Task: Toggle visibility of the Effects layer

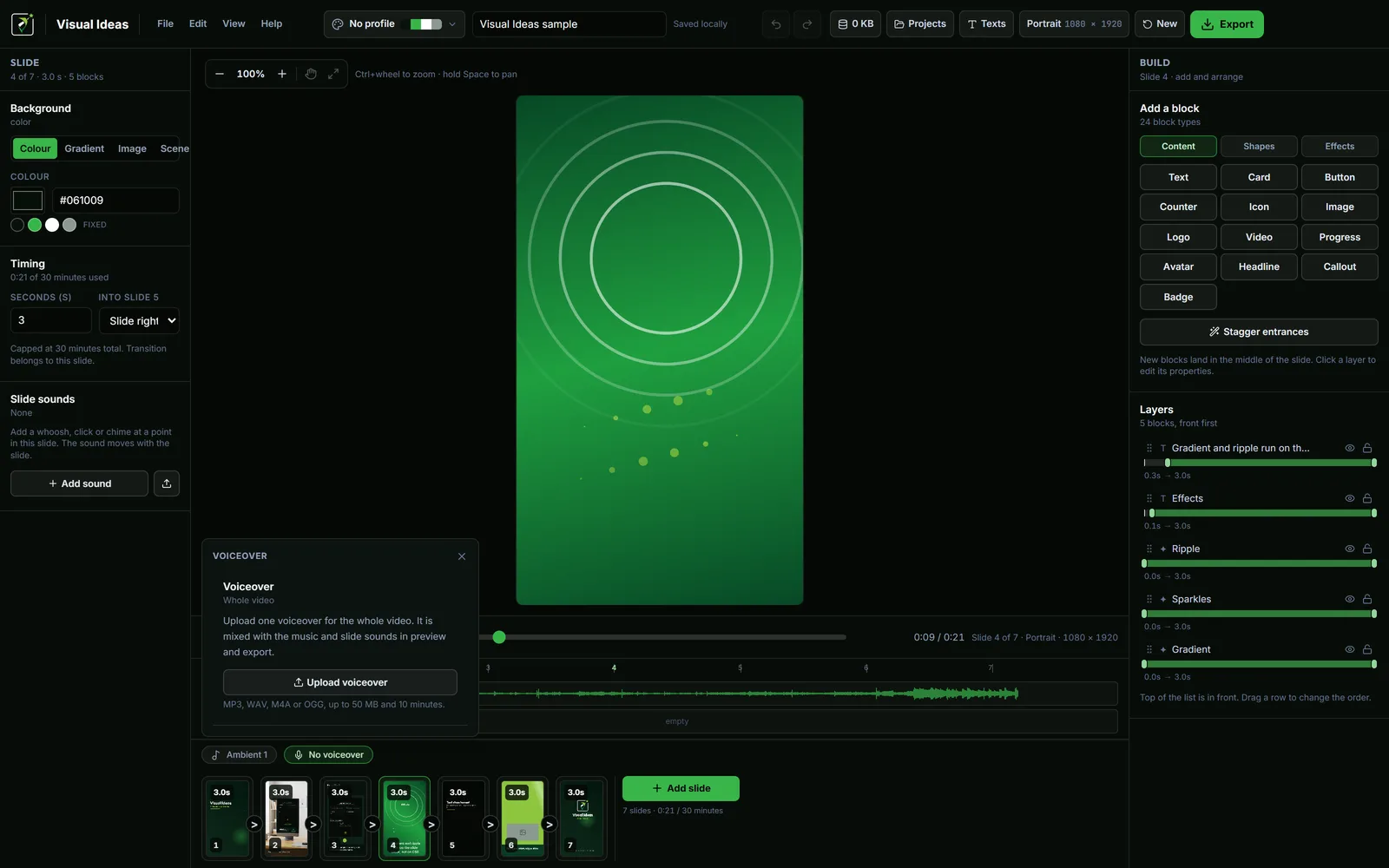Action: (x=1350, y=498)
